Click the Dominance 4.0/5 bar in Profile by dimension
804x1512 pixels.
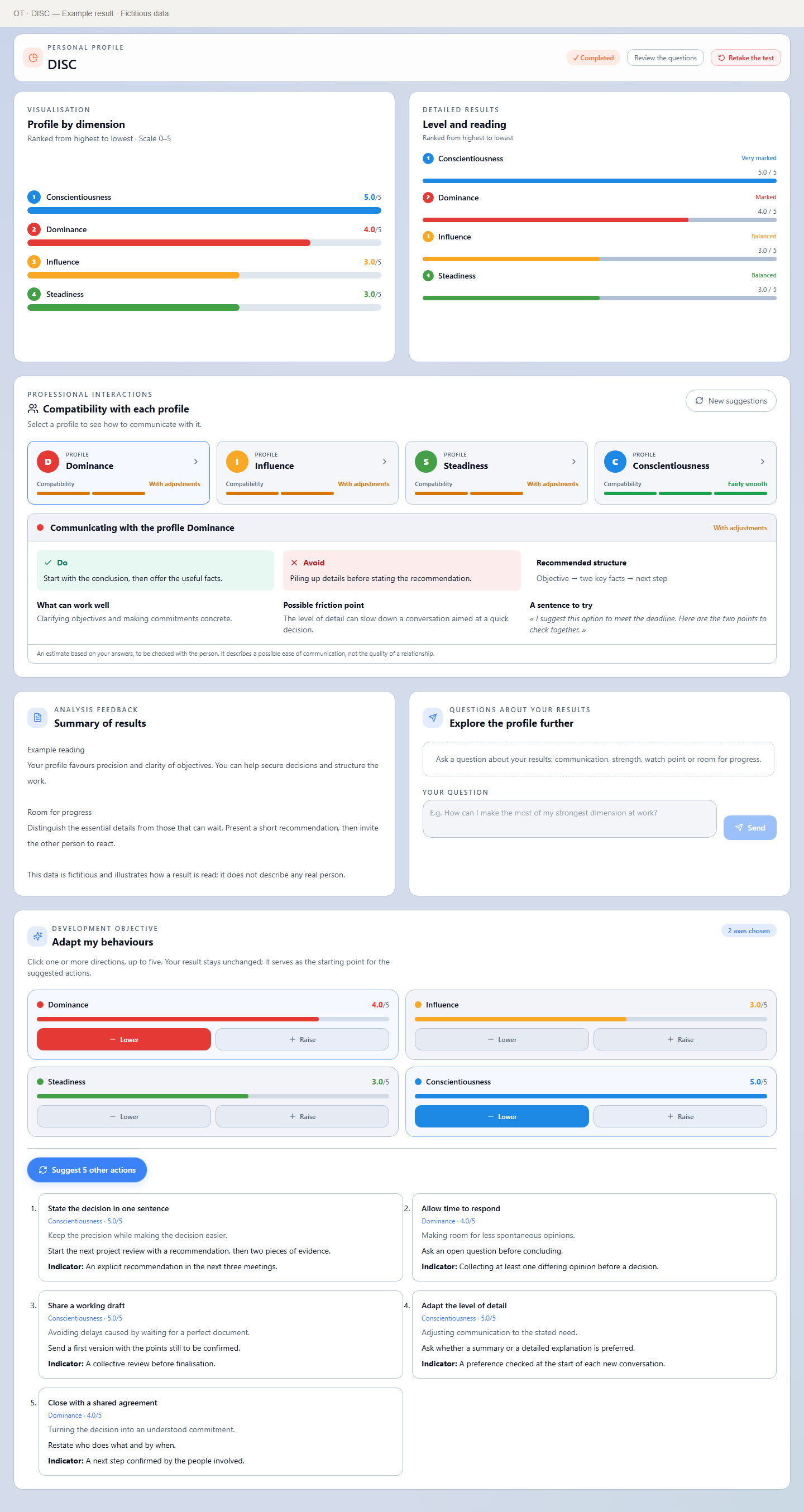204,242
